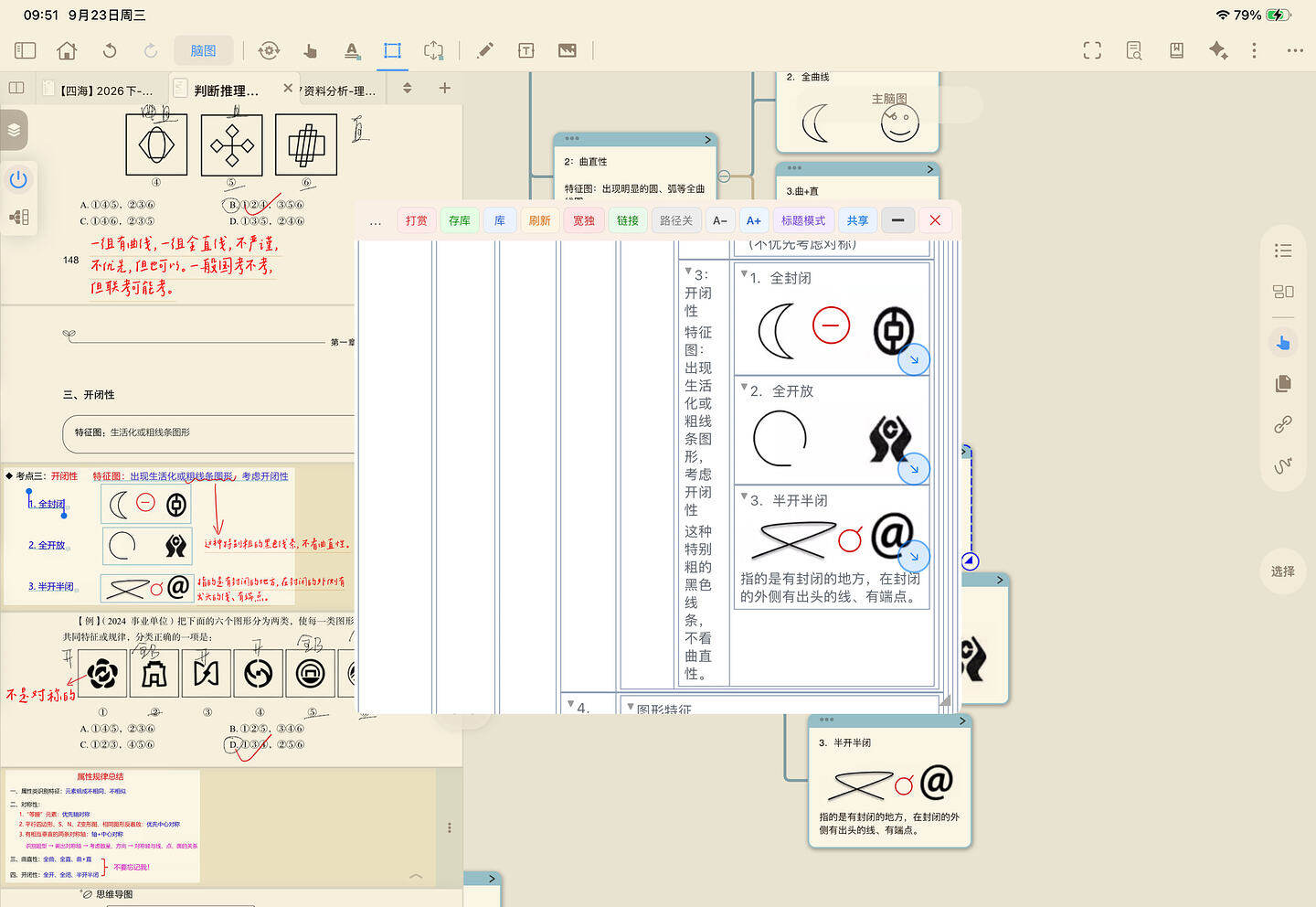Open the bookmark panel icon

[x=1176, y=50]
